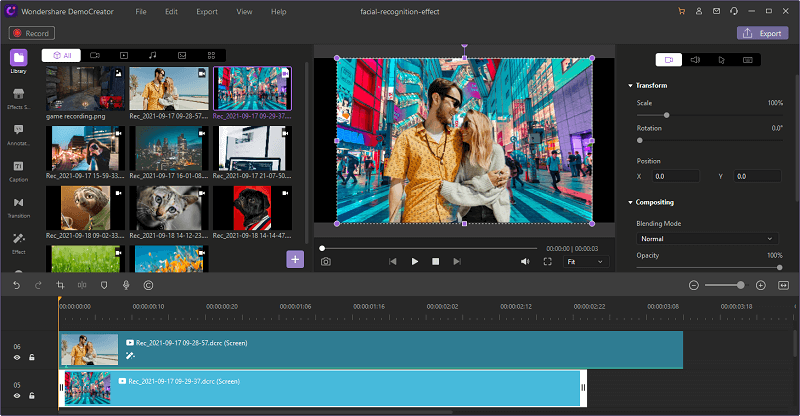
Task: Select the video media filter tab
Action: click(124, 55)
